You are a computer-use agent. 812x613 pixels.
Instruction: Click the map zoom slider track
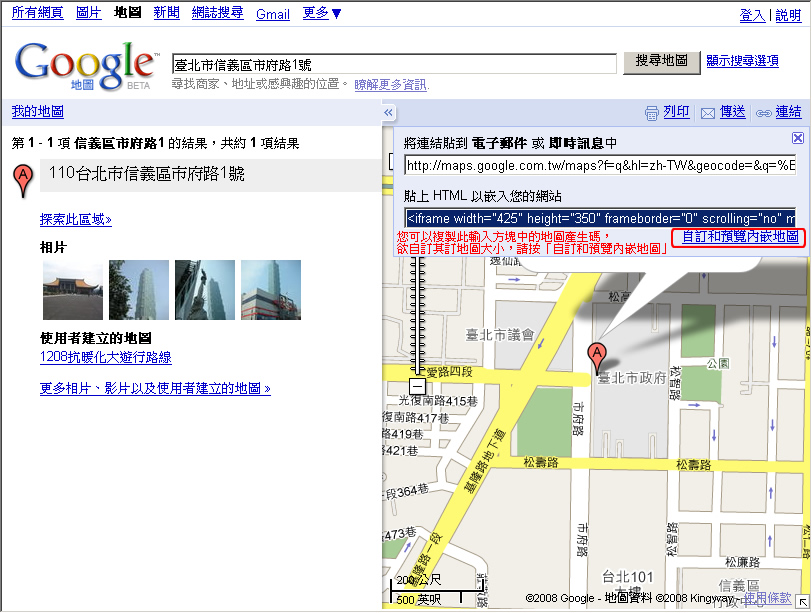pyautogui.click(x=417, y=316)
